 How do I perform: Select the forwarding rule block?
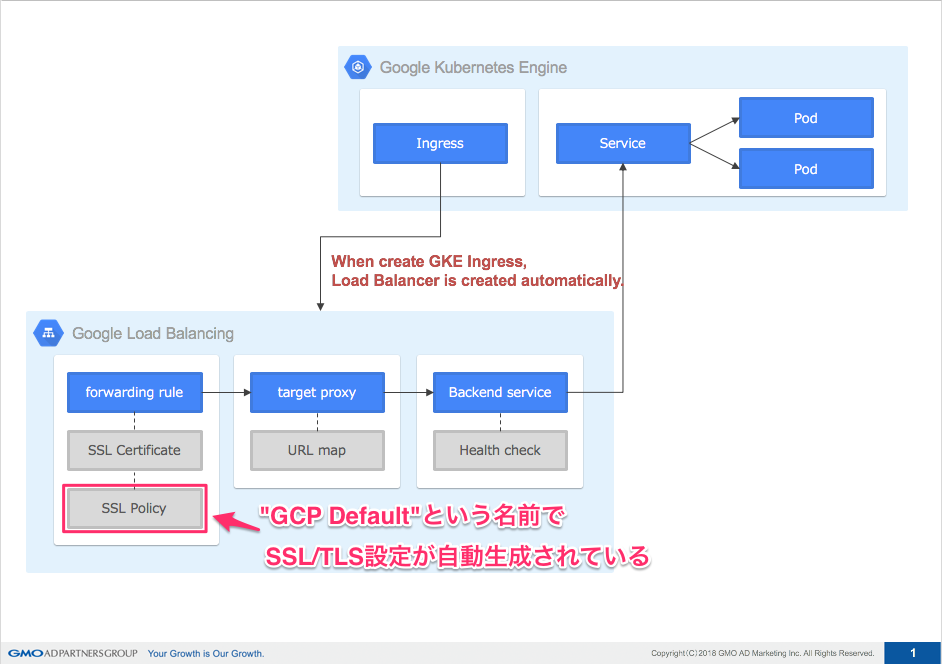click(134, 392)
